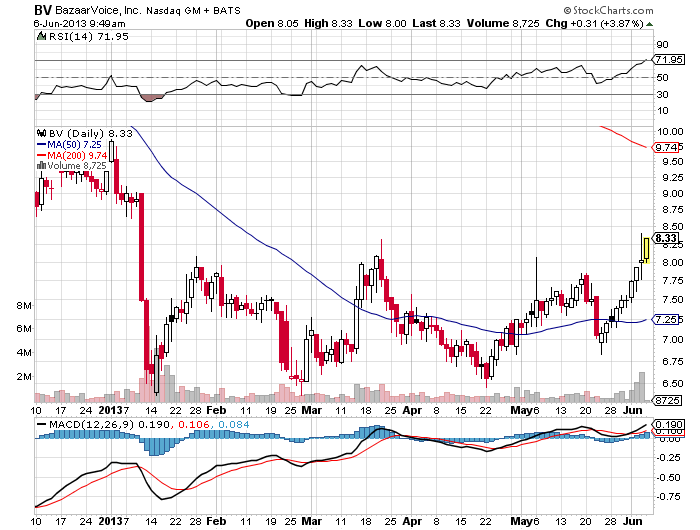The width and height of the screenshot is (700, 530).
Task: Click the Chg +0.31 (+3.87%) value
Action: (x=594, y=23)
